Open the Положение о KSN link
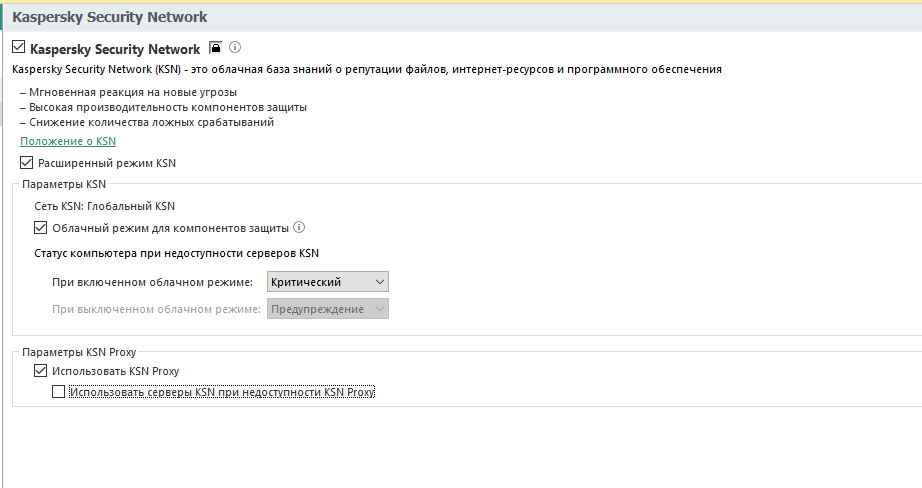The height and width of the screenshot is (488, 922). [68, 141]
